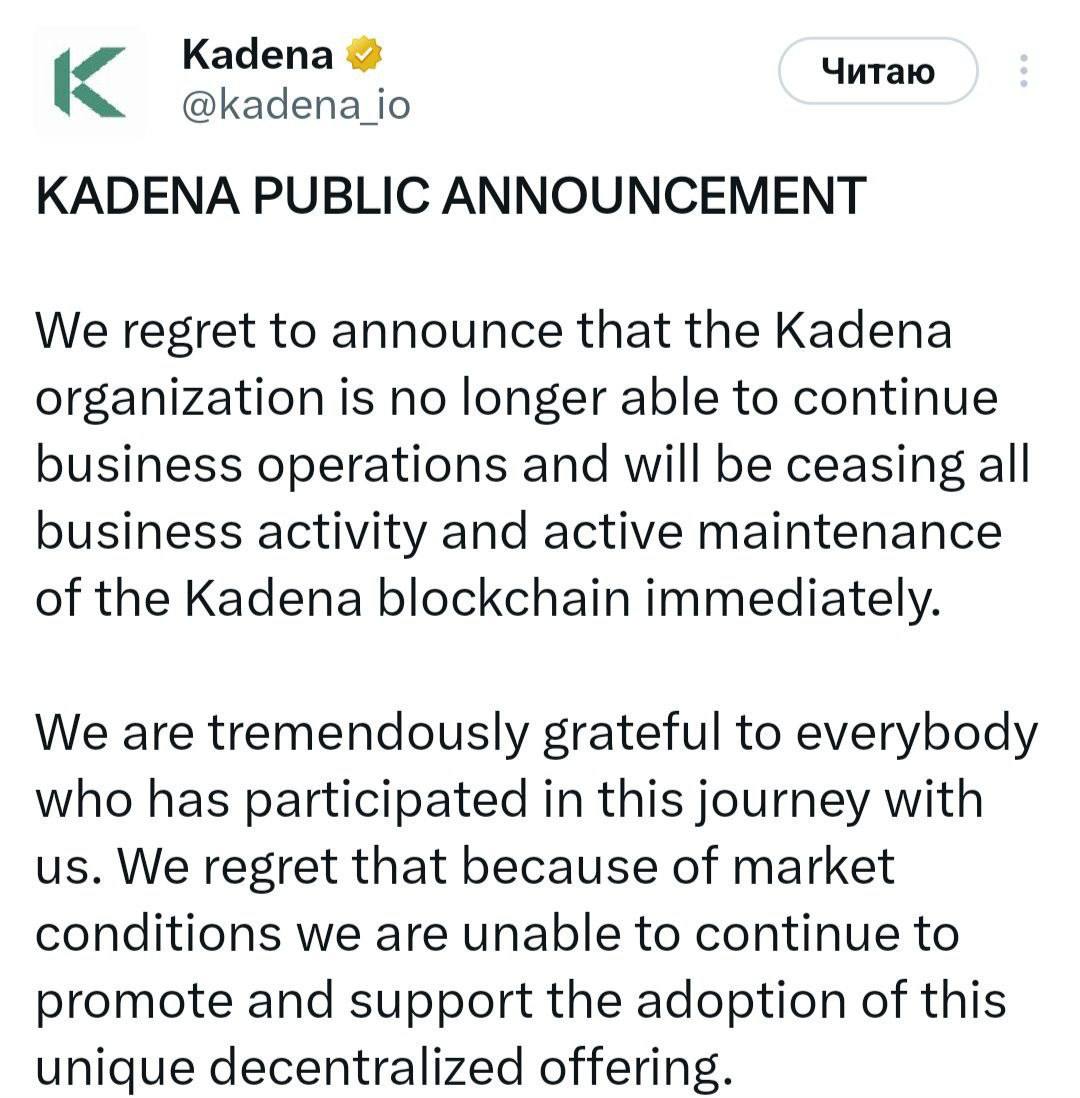Click the KADENA PUBLIC ANNOUNCEMENT heading
This screenshot has width=1080, height=1098.
tap(450, 196)
